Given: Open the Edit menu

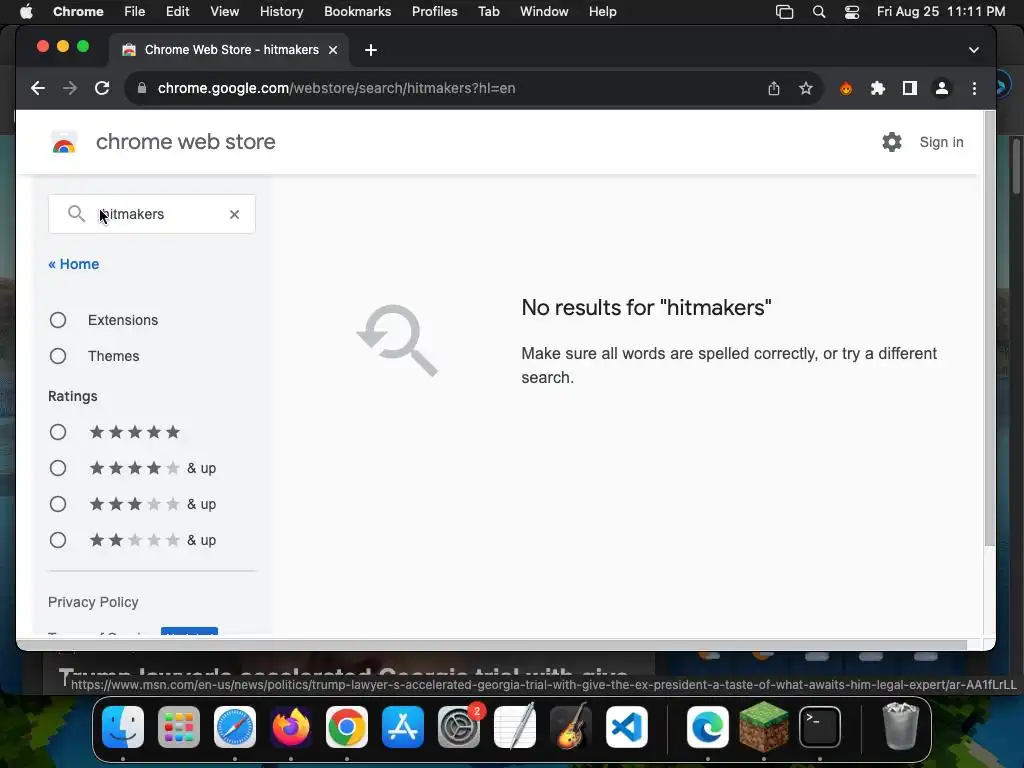Looking at the screenshot, I should (x=177, y=12).
